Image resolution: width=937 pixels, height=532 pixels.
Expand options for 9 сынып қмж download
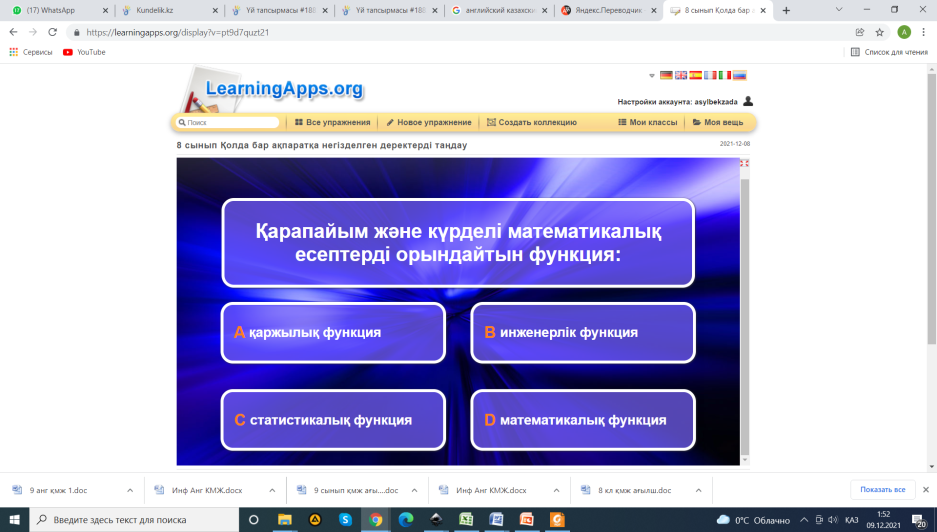click(x=414, y=490)
